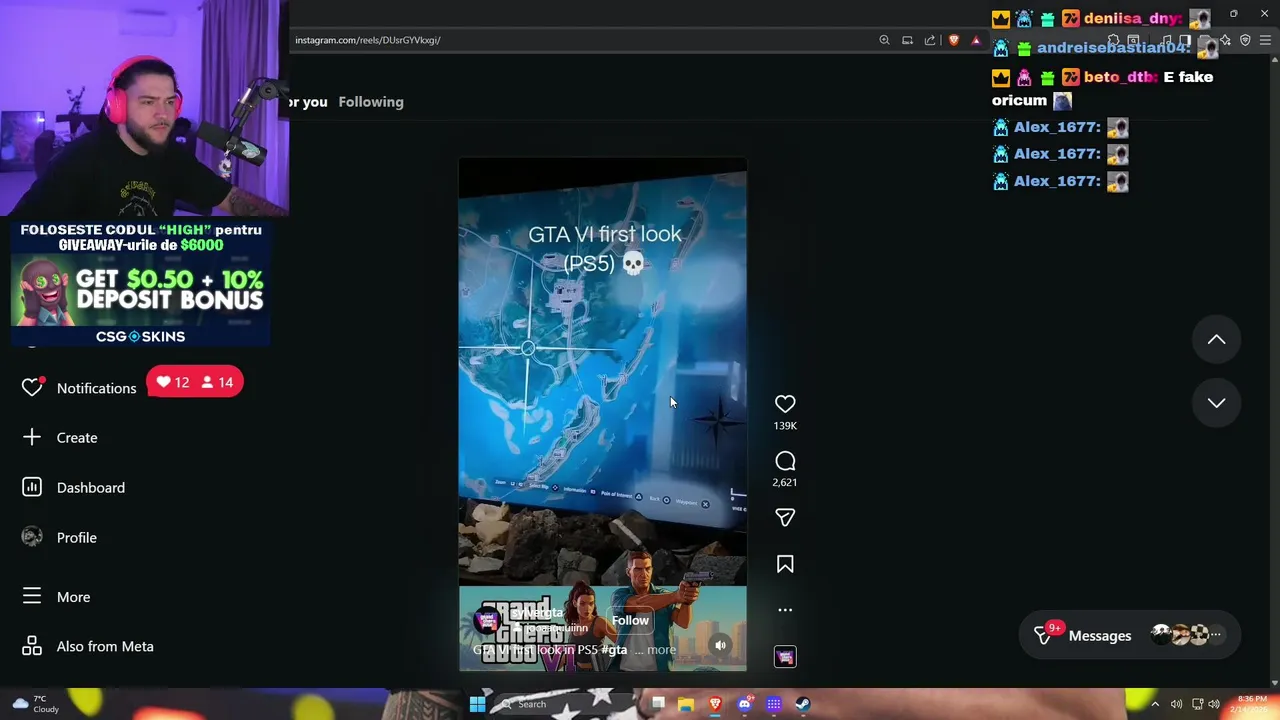Open Steam from taskbar
The height and width of the screenshot is (720, 1280).
coord(803,704)
